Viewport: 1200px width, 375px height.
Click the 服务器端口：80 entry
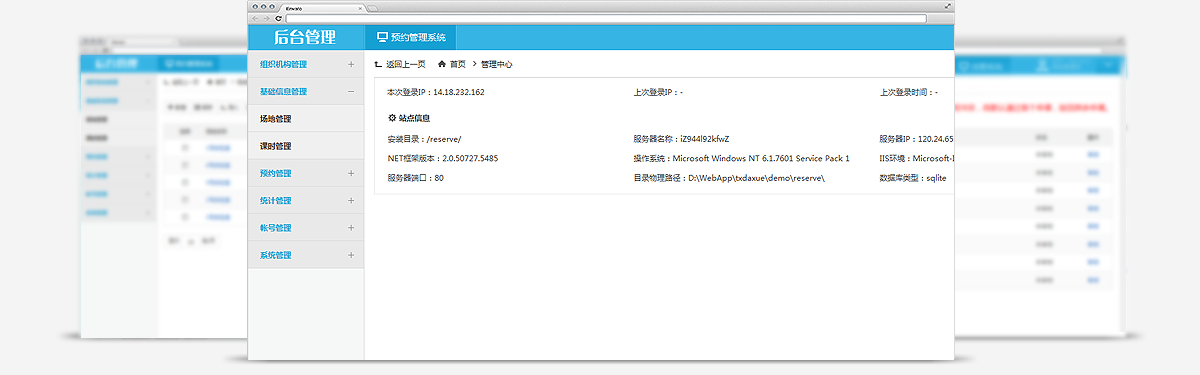[416, 177]
